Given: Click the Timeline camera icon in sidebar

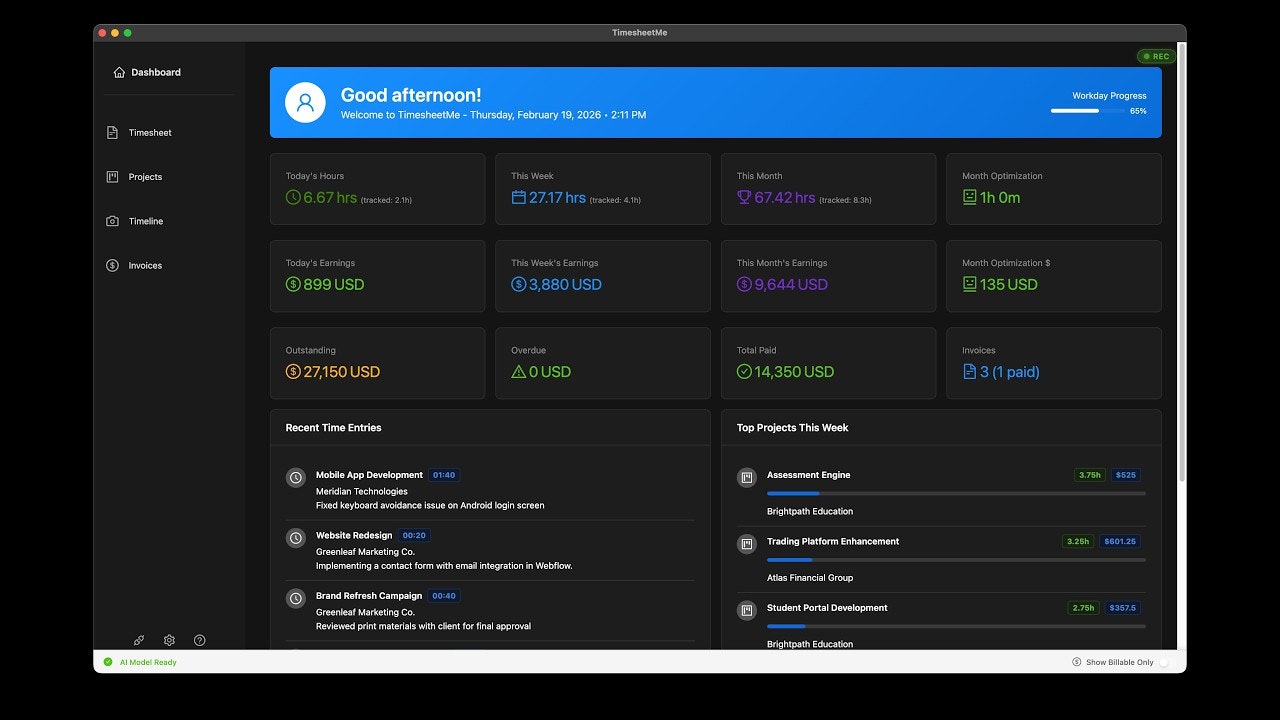Looking at the screenshot, I should [x=112, y=221].
